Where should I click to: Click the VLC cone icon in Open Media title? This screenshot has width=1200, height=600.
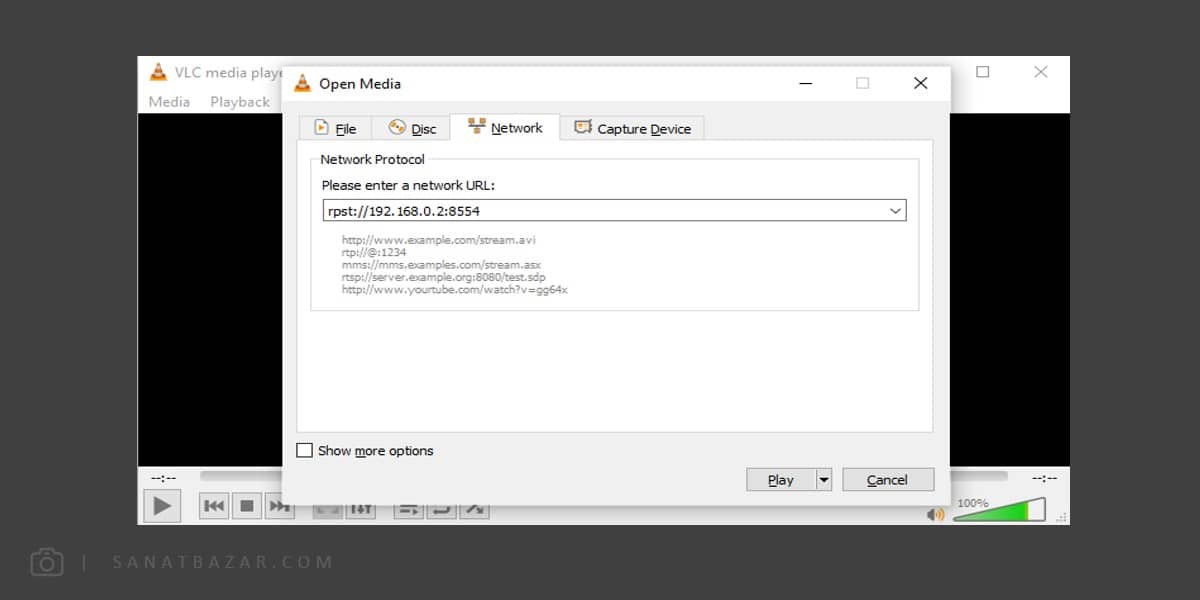pyautogui.click(x=302, y=83)
